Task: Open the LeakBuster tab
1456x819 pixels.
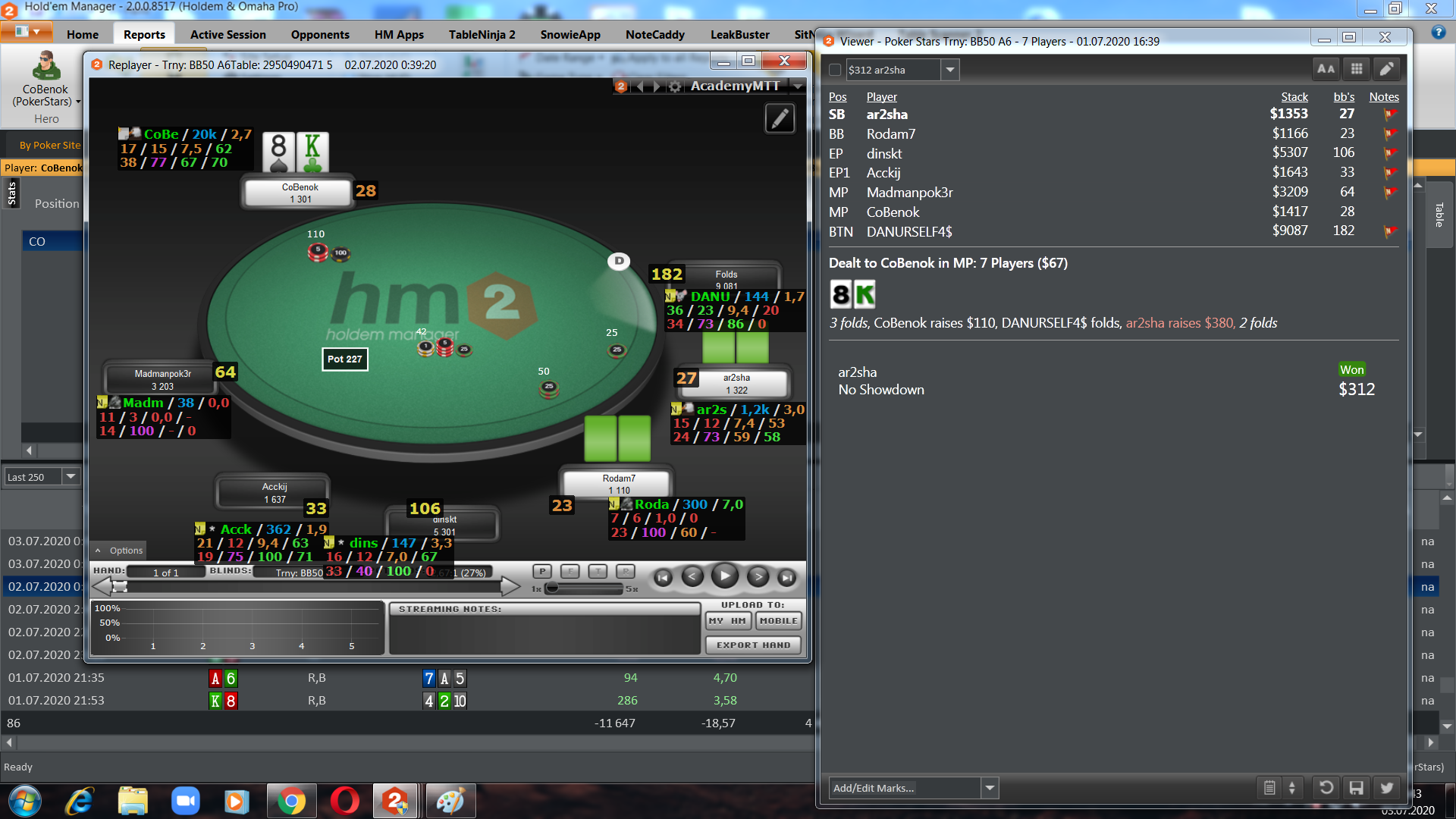Action: [x=739, y=34]
